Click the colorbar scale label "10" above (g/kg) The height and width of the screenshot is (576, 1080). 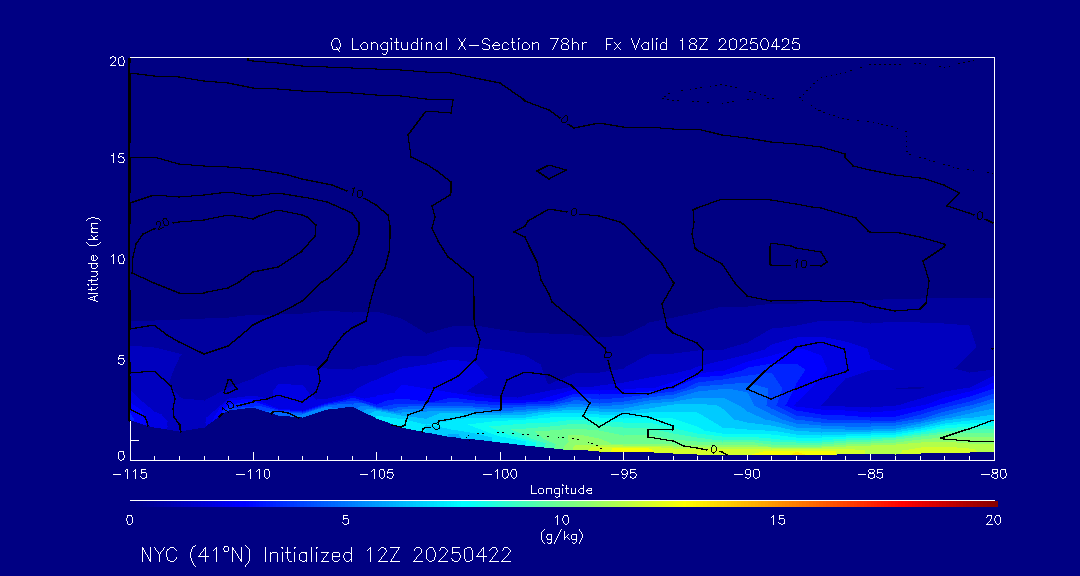coord(561,522)
